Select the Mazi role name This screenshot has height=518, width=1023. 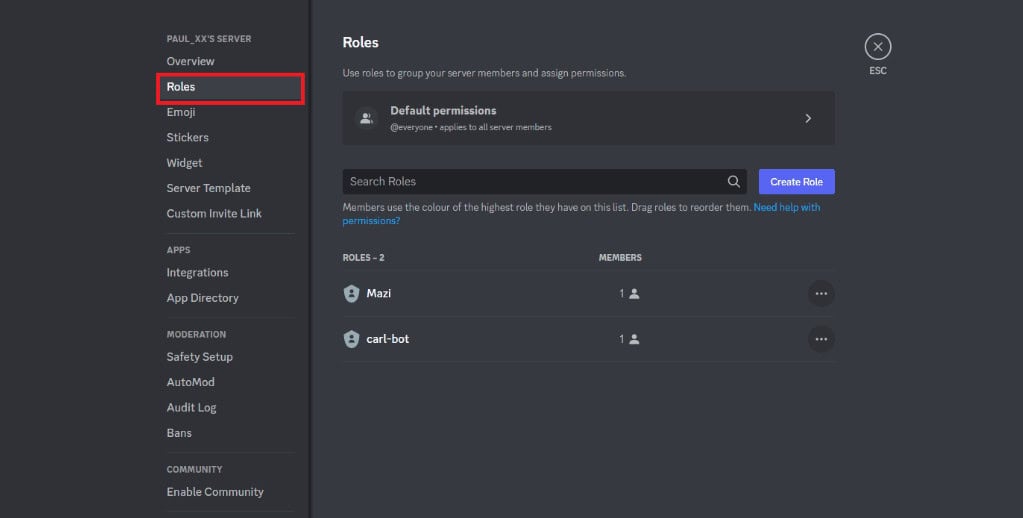[378, 294]
